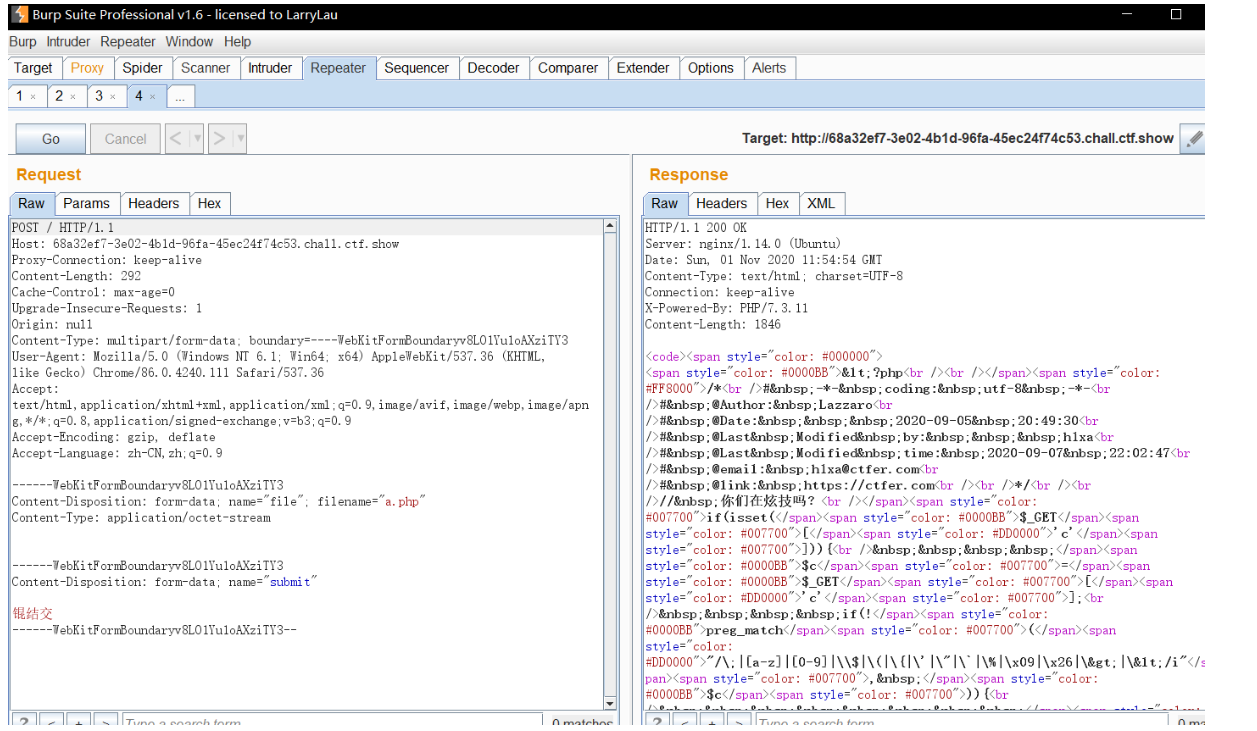Show the Response Hex view

(778, 203)
